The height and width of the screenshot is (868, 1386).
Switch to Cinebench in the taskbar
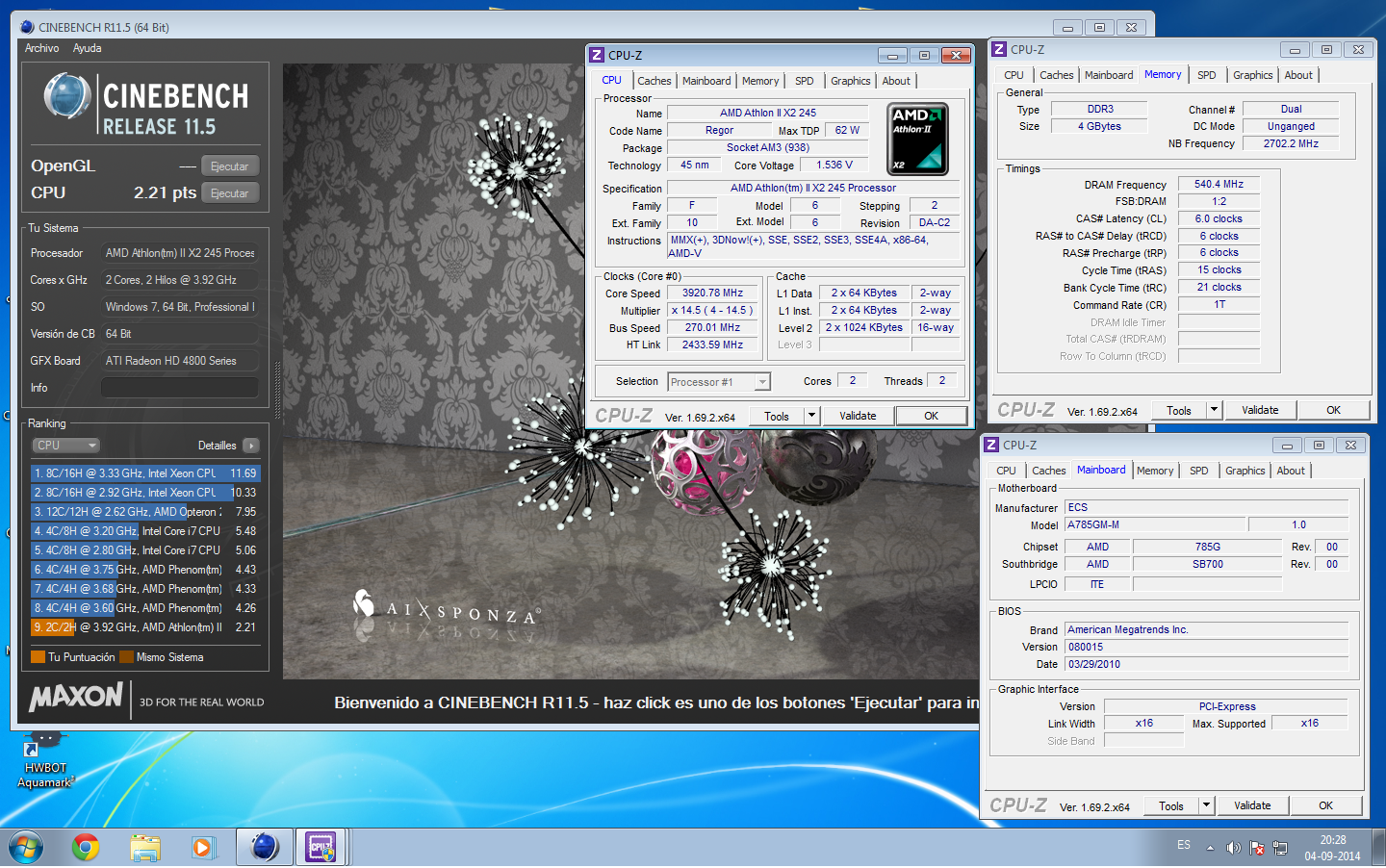point(263,848)
